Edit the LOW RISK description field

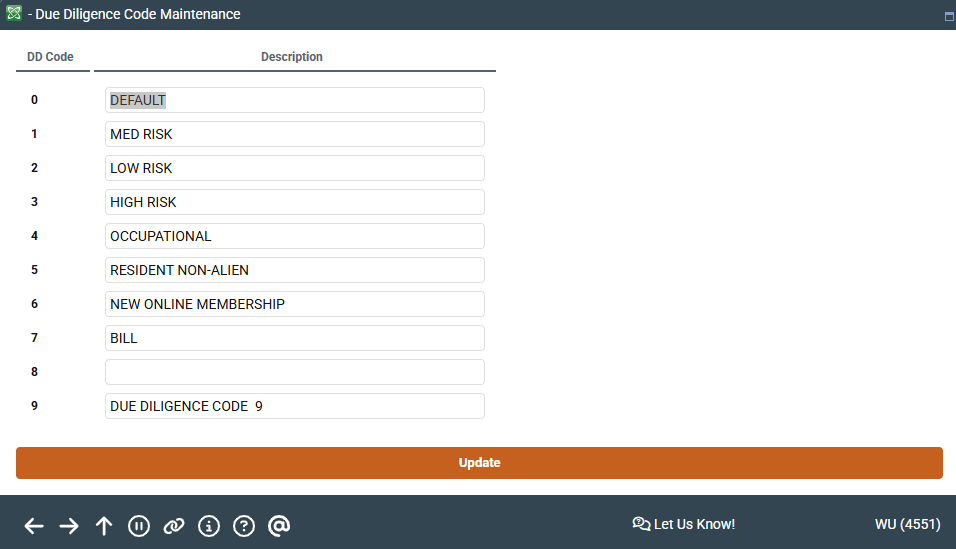point(294,168)
